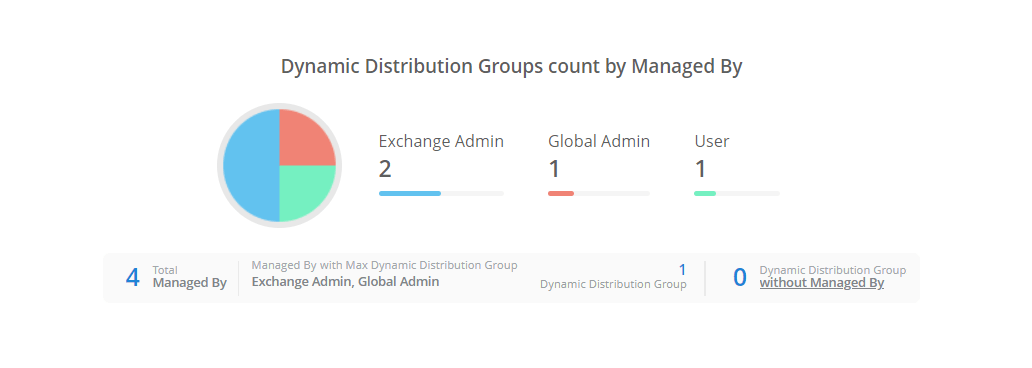
Task: Click the 'Total Managed By' label
Action: point(190,277)
